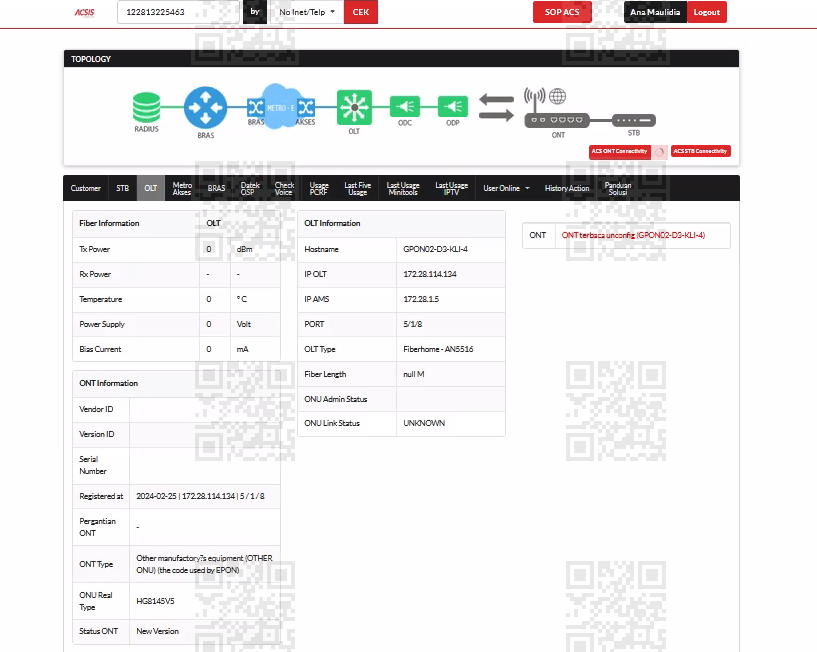Click the AKSES switch icon in topology
This screenshot has width=817, height=652.
306,107
